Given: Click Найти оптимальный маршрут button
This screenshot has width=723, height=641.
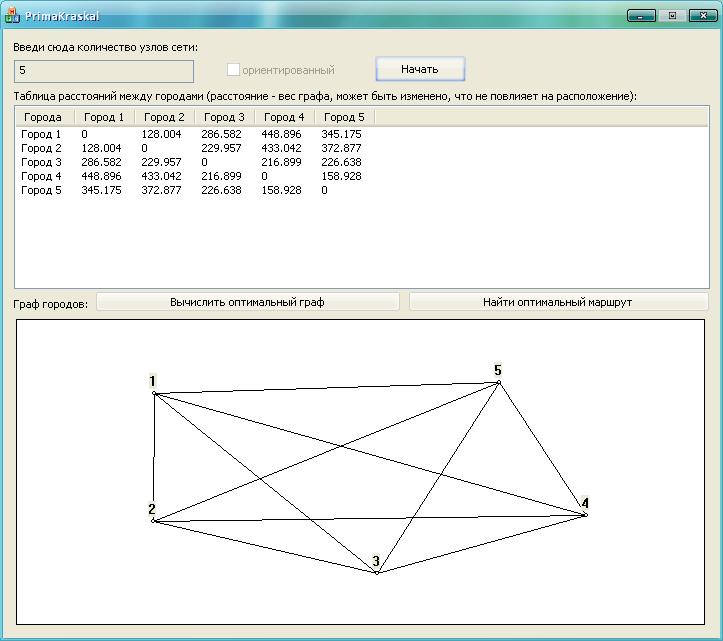Looking at the screenshot, I should pos(558,302).
